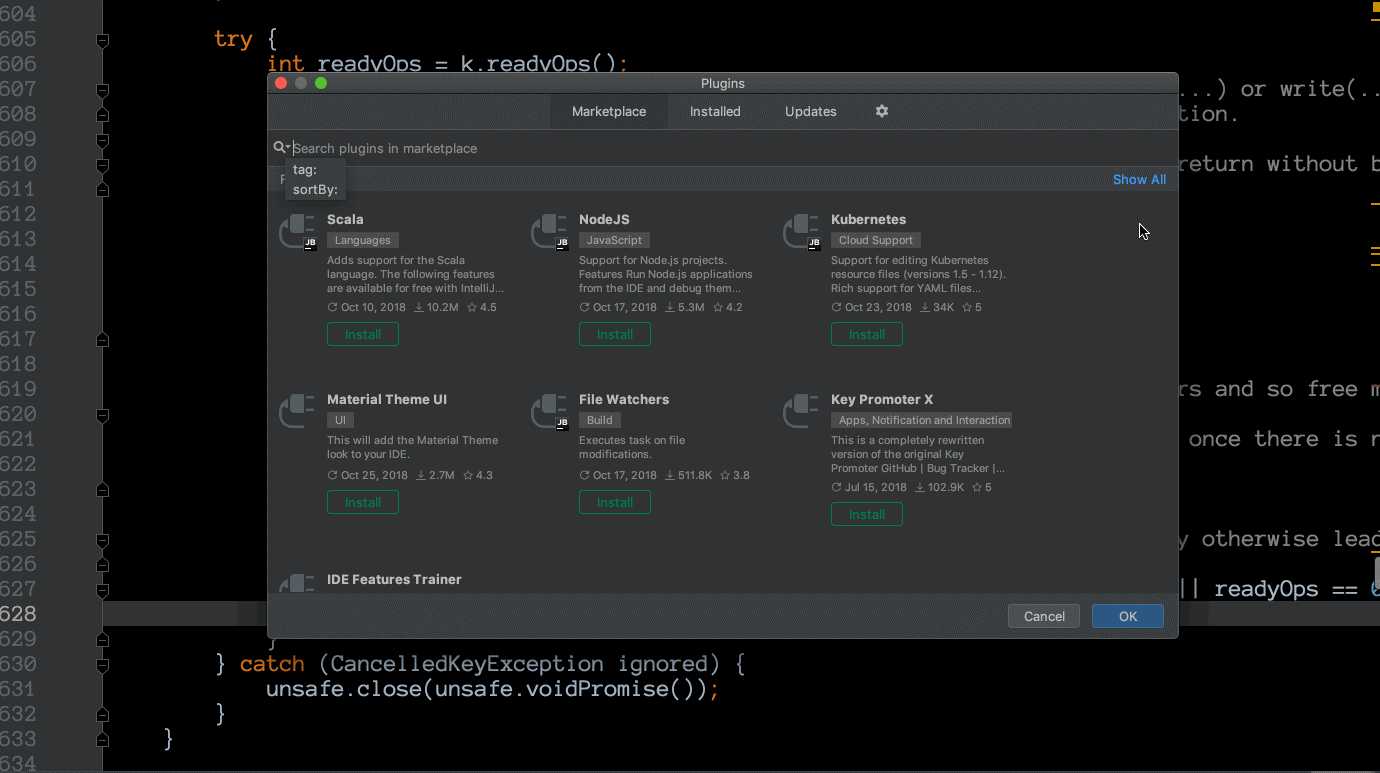Click the downloads icon for File Watchers

pyautogui.click(x=671, y=475)
